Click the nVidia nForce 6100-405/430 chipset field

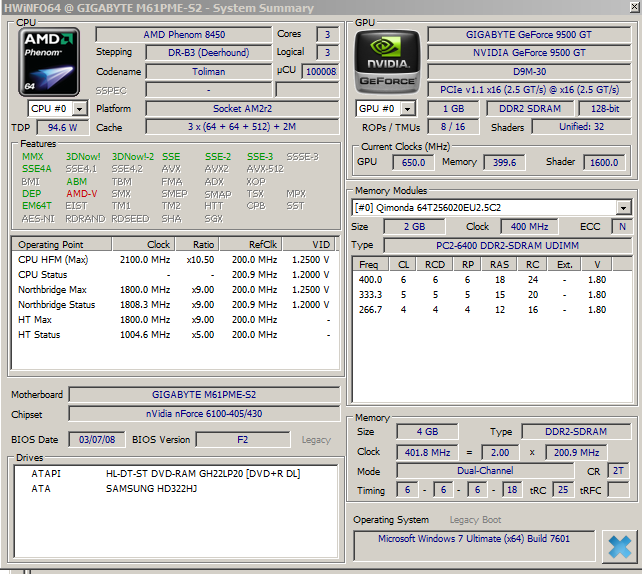coord(204,414)
